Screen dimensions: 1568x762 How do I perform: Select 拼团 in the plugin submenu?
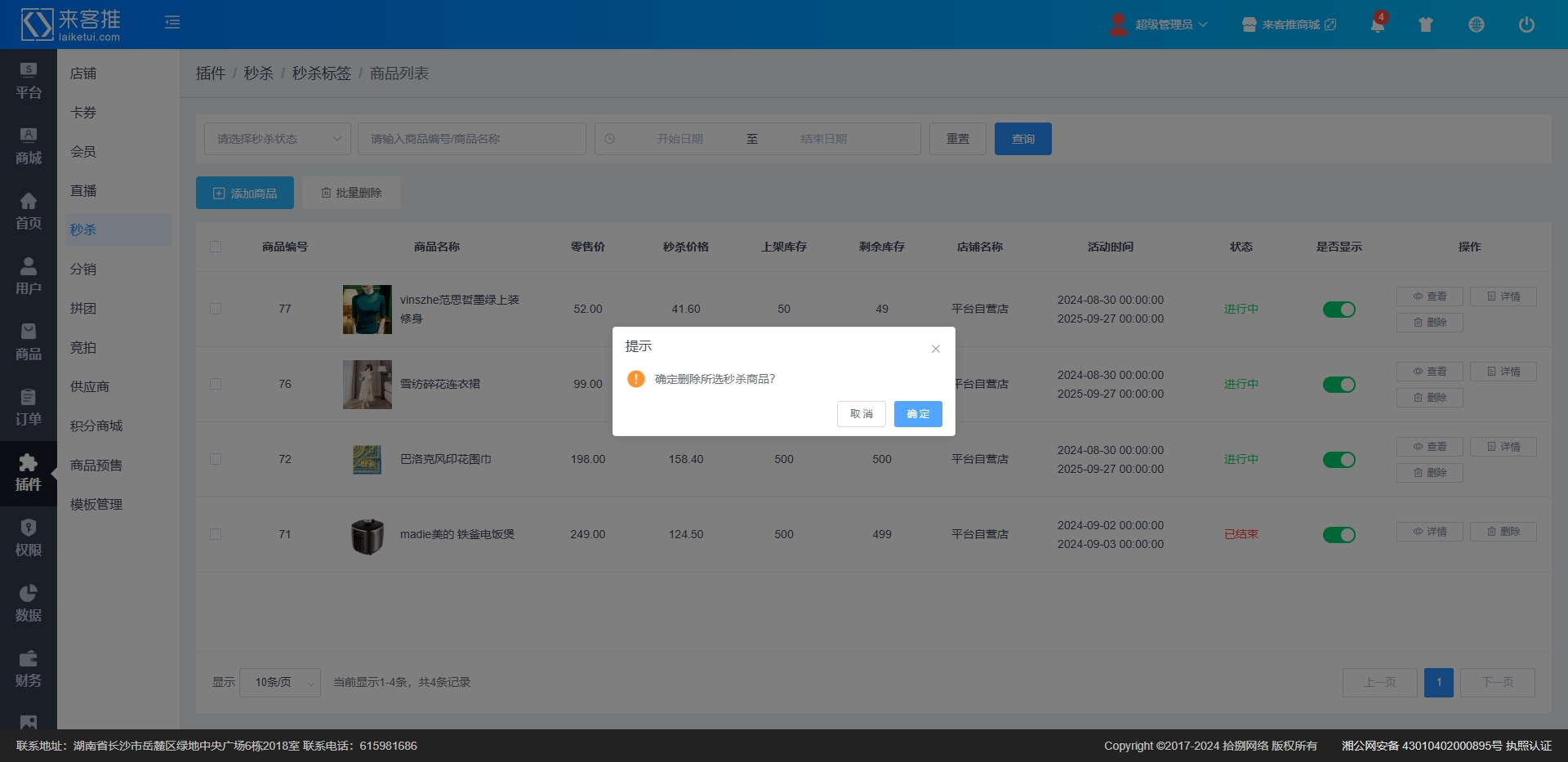click(x=83, y=309)
